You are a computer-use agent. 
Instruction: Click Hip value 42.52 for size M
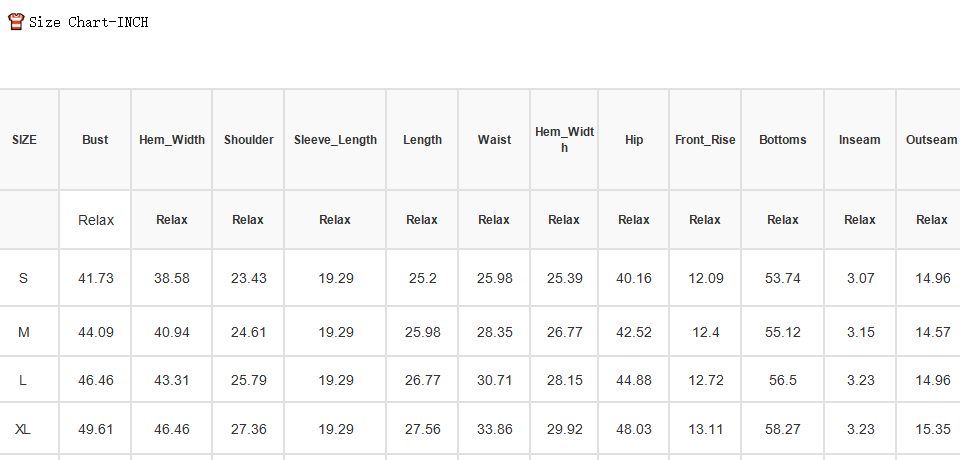(x=634, y=332)
